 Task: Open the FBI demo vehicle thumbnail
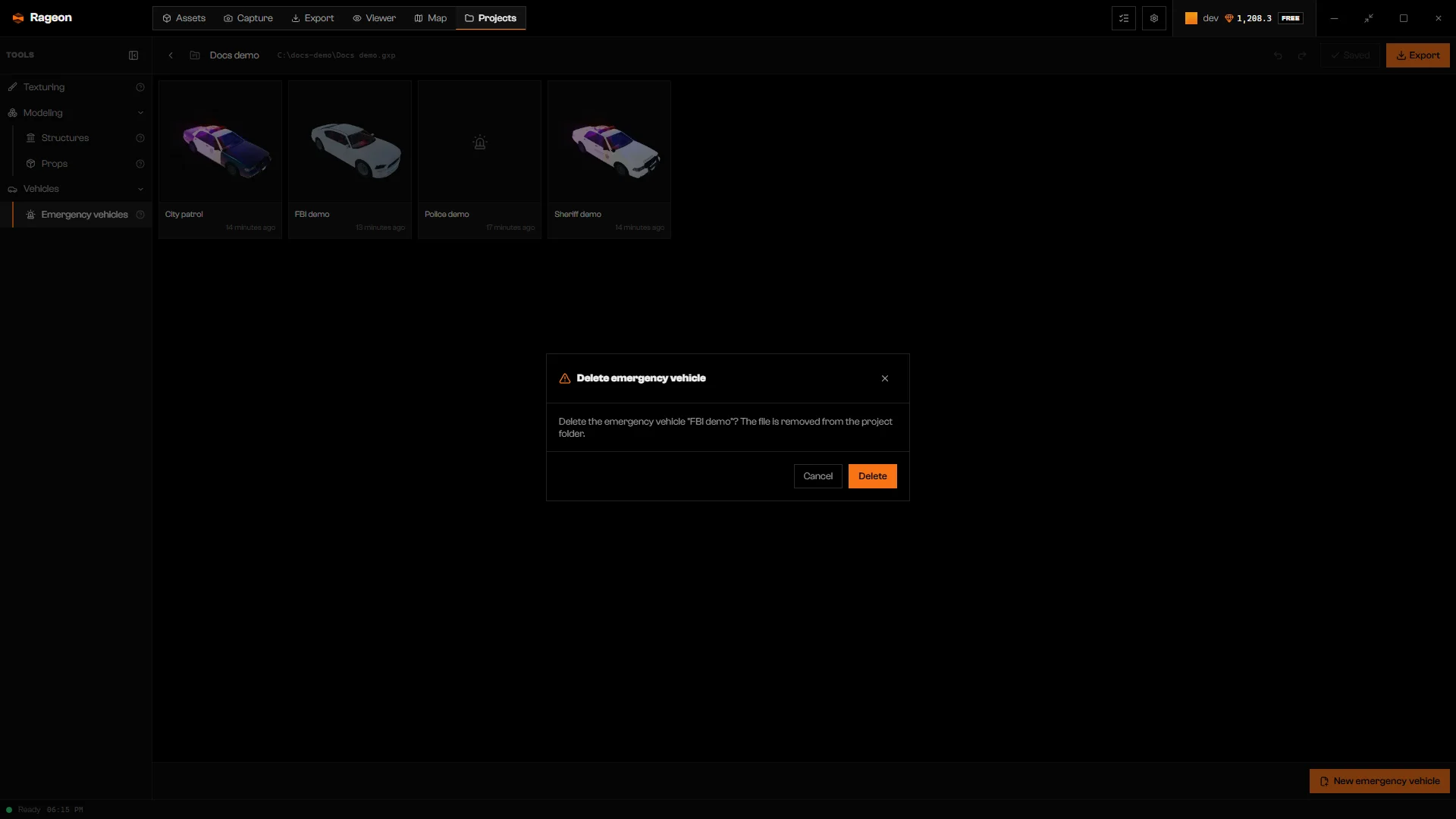[x=350, y=142]
